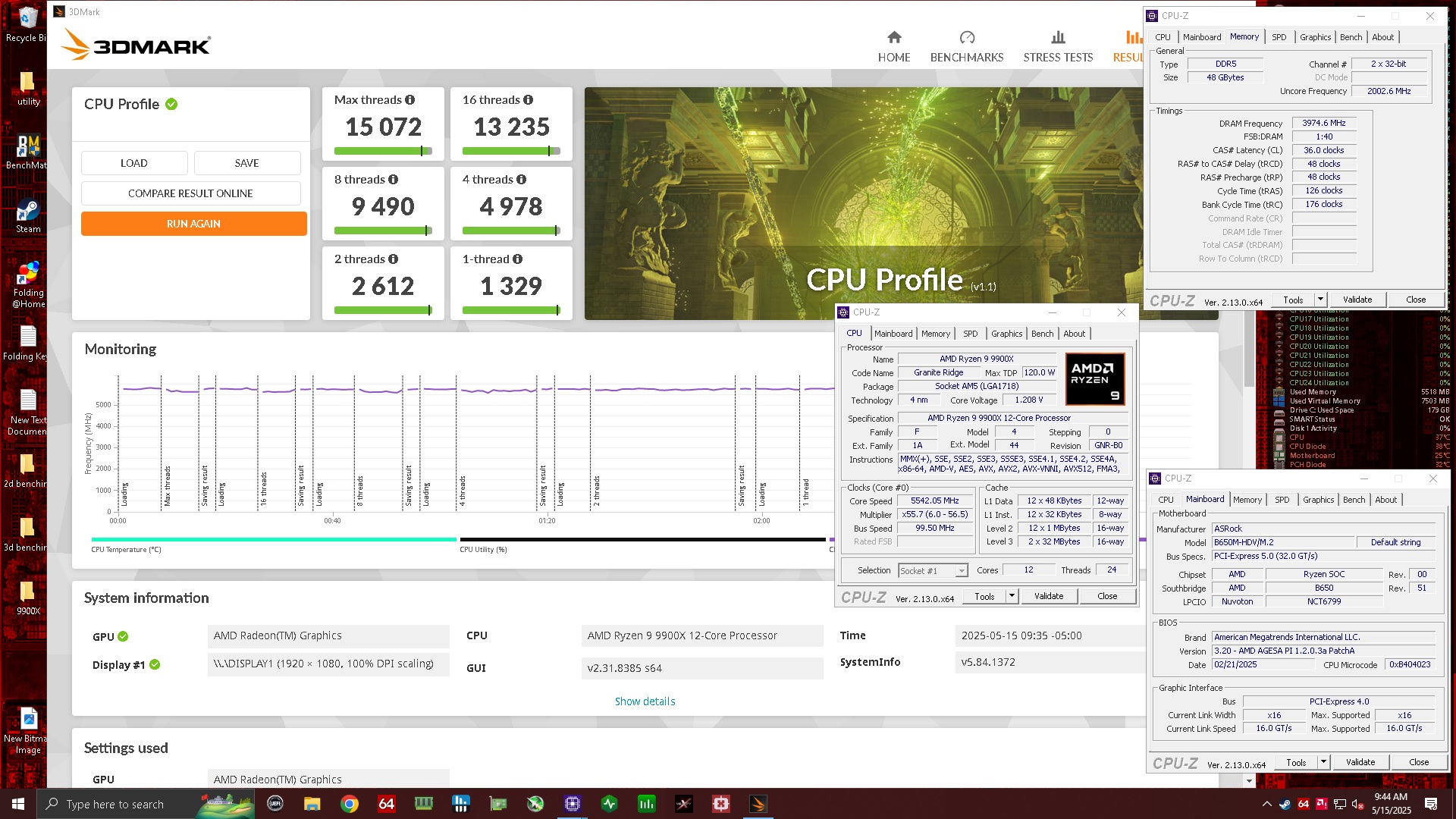The height and width of the screenshot is (819, 1456).
Task: Open Steam from the desktop
Action: click(x=28, y=216)
